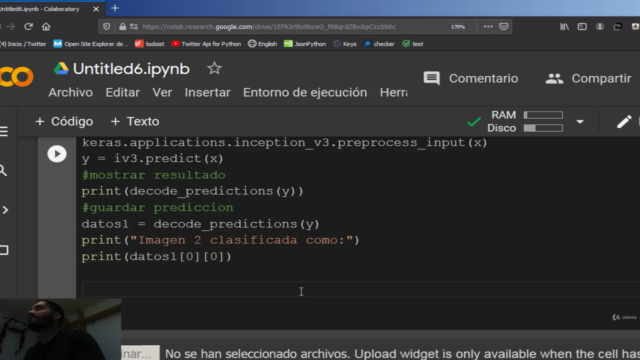640x360 pixels.
Task: Open the Firefox account icon
Action: [600, 27]
